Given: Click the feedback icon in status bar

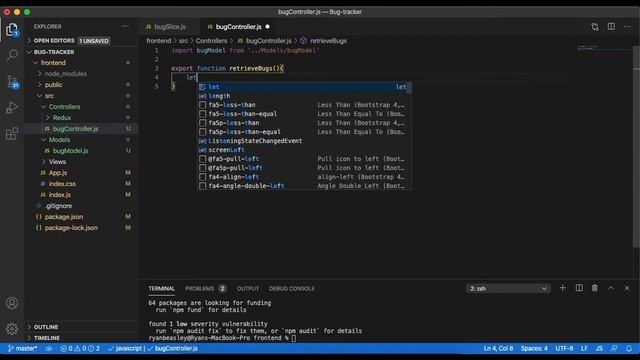Looking at the screenshot, I should [x=614, y=349].
